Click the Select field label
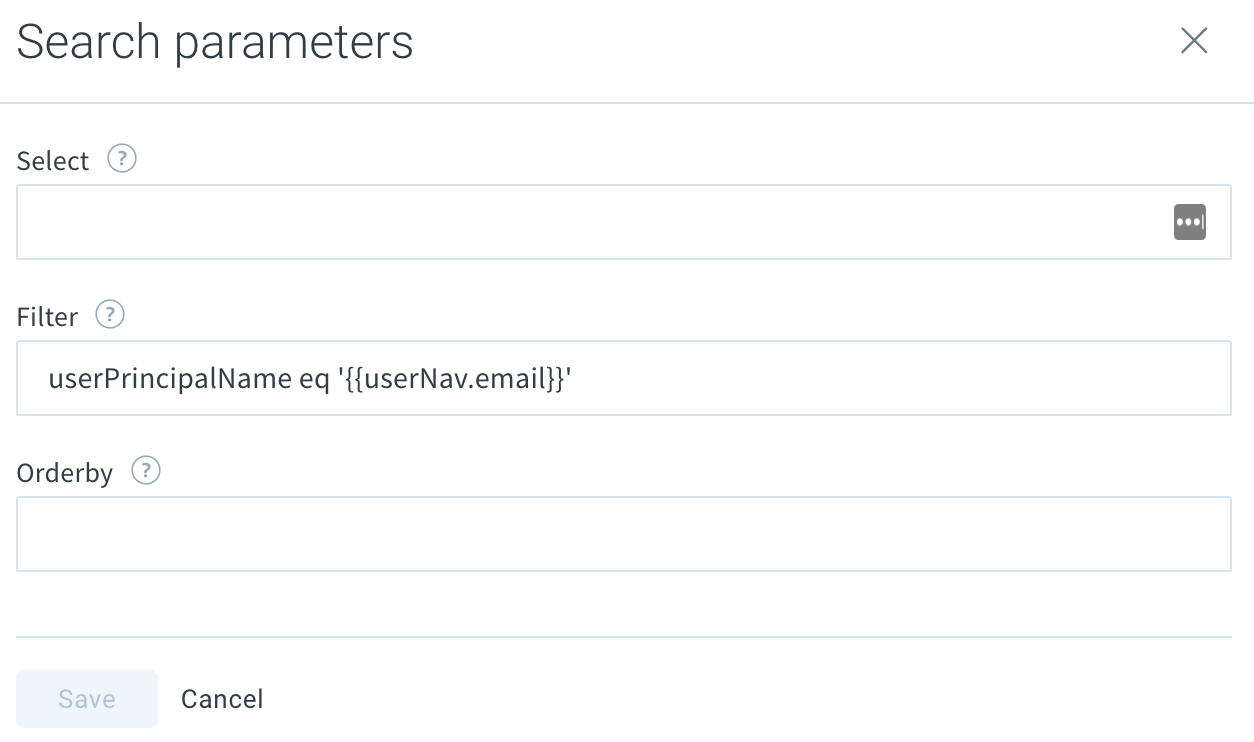 click(x=53, y=161)
